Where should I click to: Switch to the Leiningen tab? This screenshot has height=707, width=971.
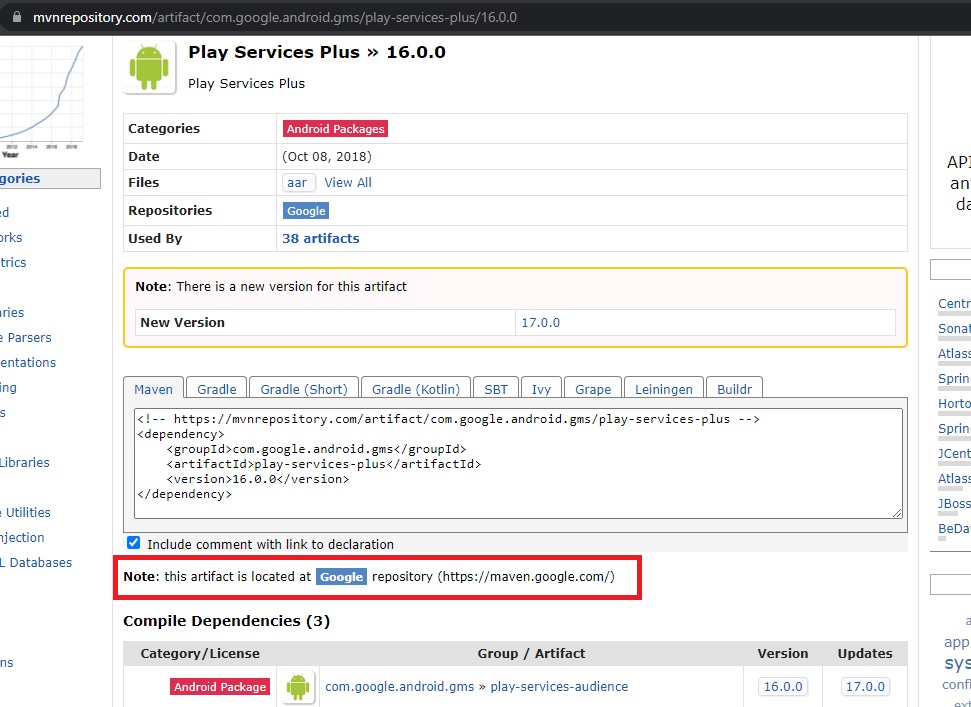[x=663, y=389]
